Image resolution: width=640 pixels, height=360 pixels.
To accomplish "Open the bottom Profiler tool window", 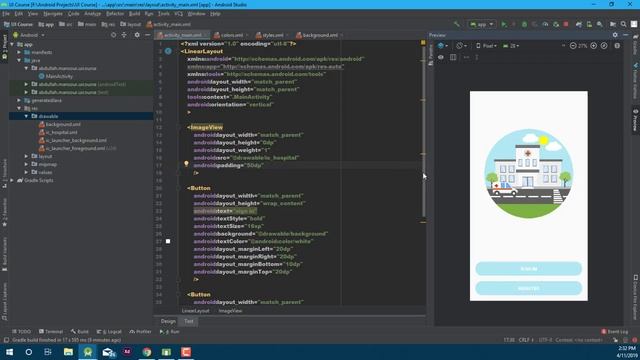I will [140, 331].
